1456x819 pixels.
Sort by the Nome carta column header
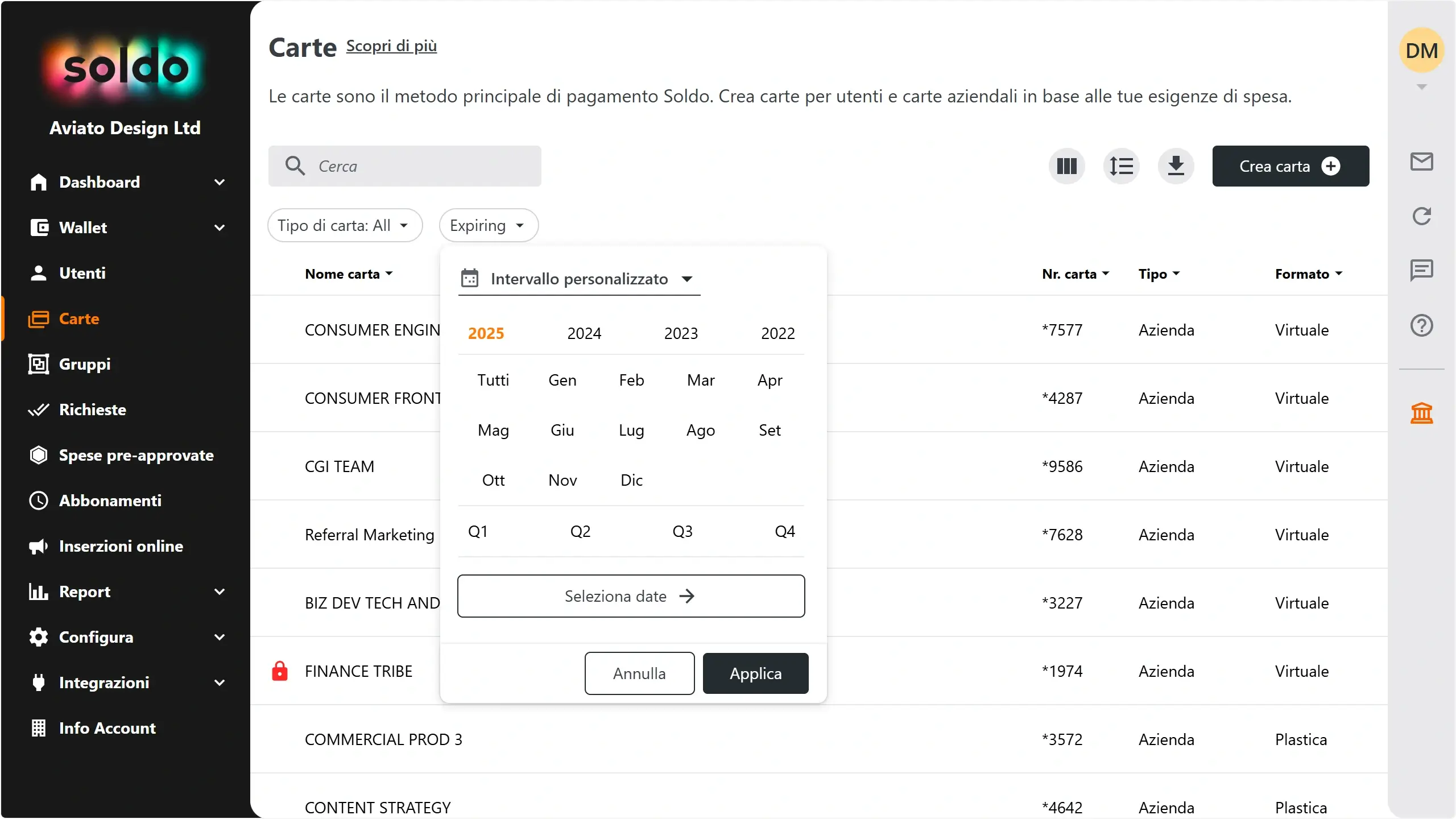pyautogui.click(x=349, y=274)
